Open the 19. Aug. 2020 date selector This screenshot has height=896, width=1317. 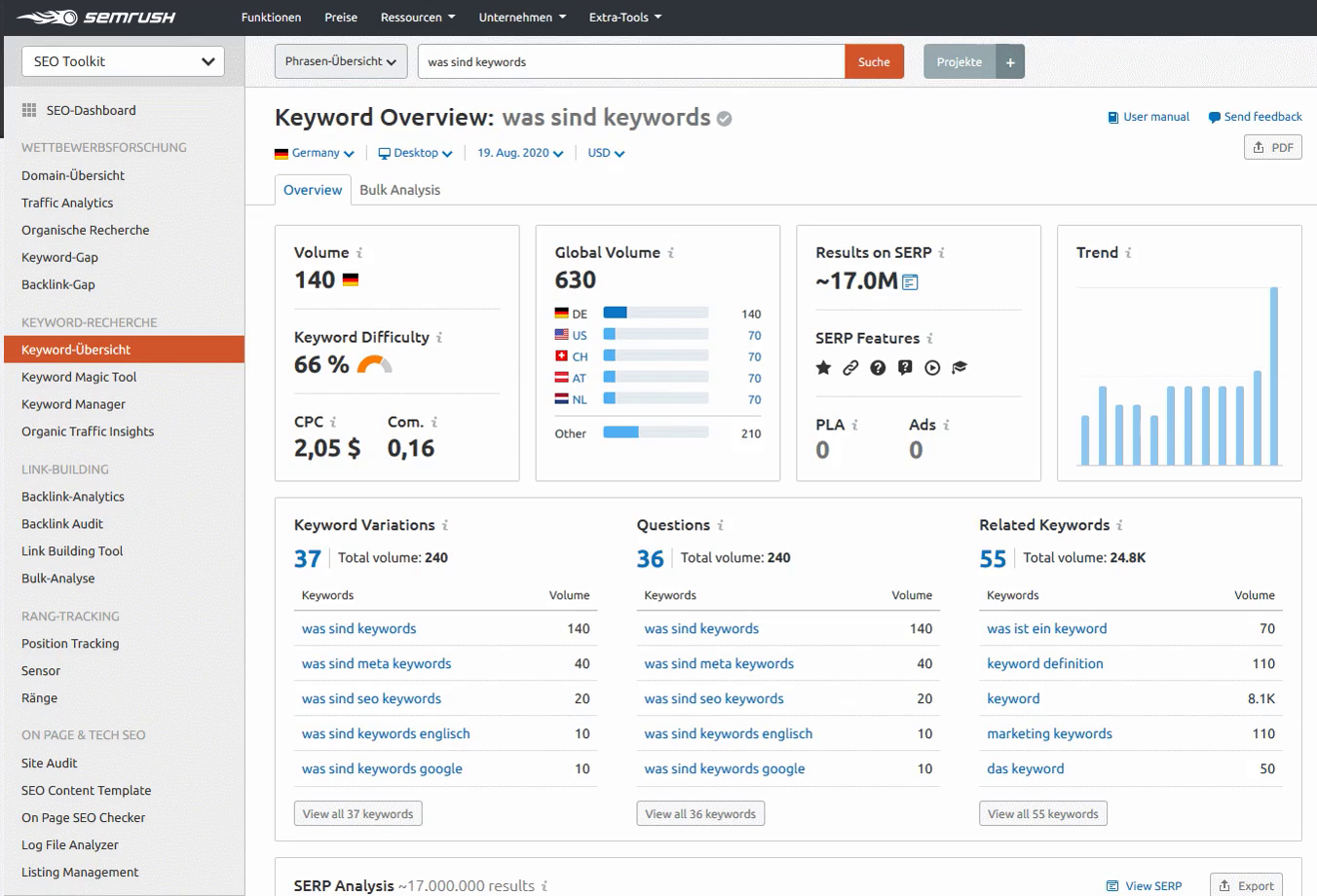(520, 153)
